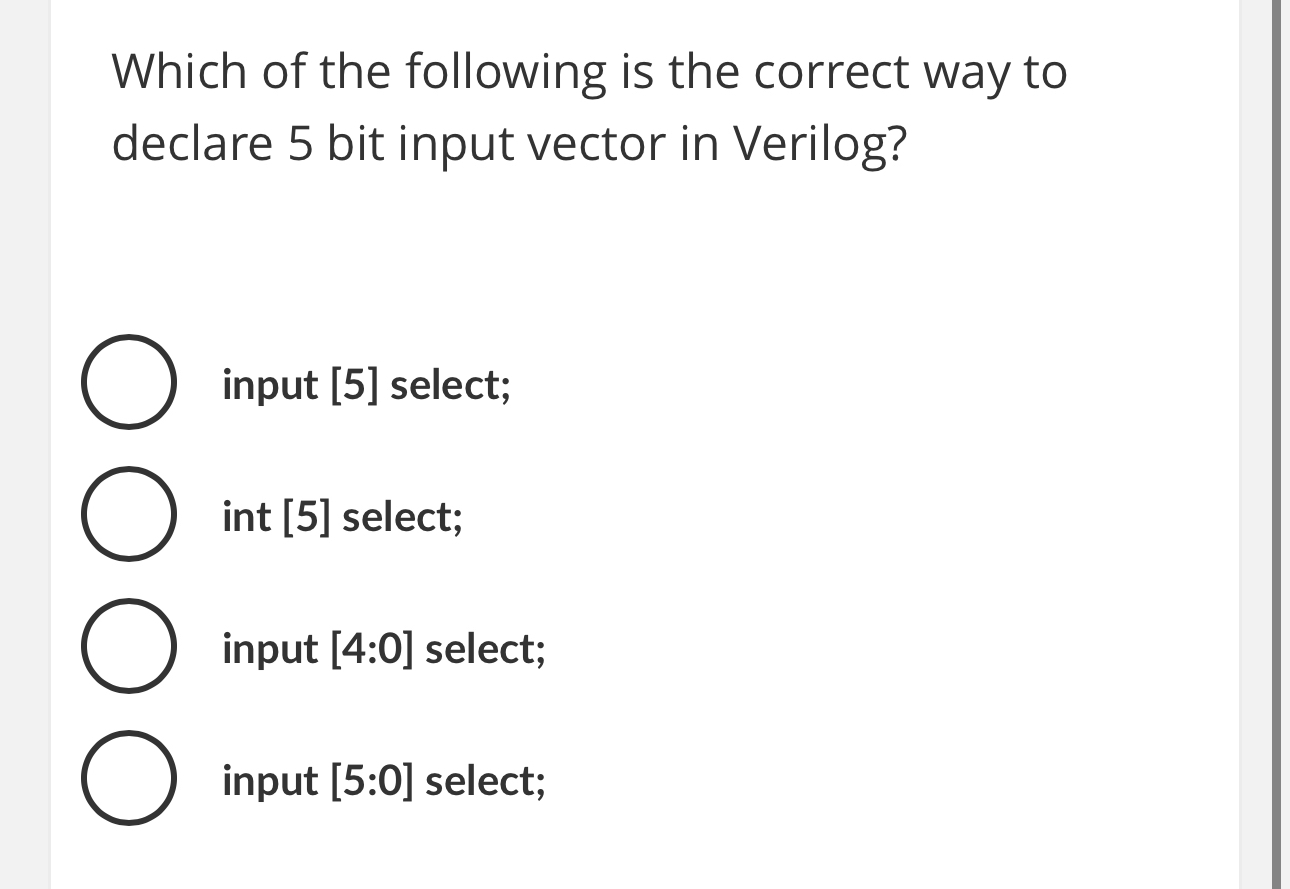Click the answer text "input [5] select;"

click(x=366, y=385)
